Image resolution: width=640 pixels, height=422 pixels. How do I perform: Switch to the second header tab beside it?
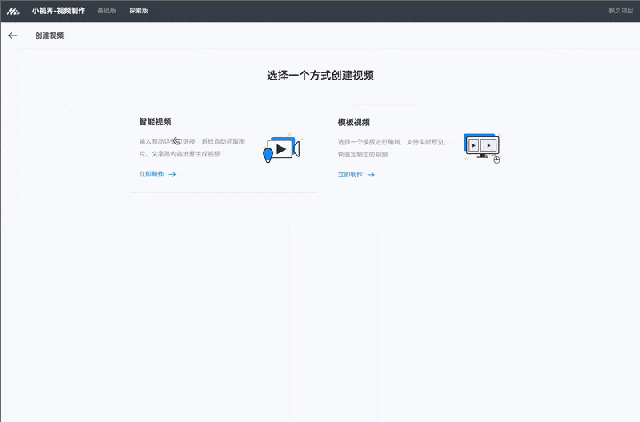click(139, 11)
